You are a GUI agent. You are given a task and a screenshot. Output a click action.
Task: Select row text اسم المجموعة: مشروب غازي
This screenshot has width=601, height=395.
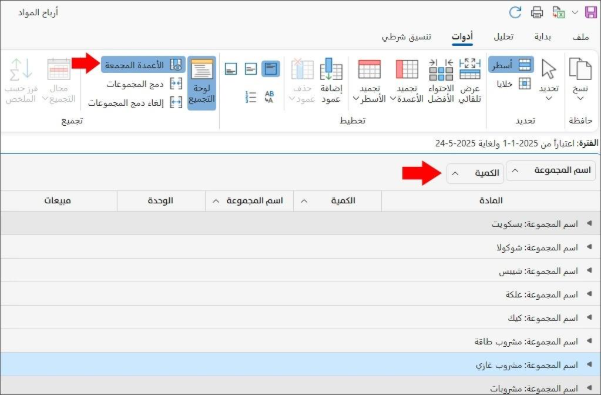point(527,365)
